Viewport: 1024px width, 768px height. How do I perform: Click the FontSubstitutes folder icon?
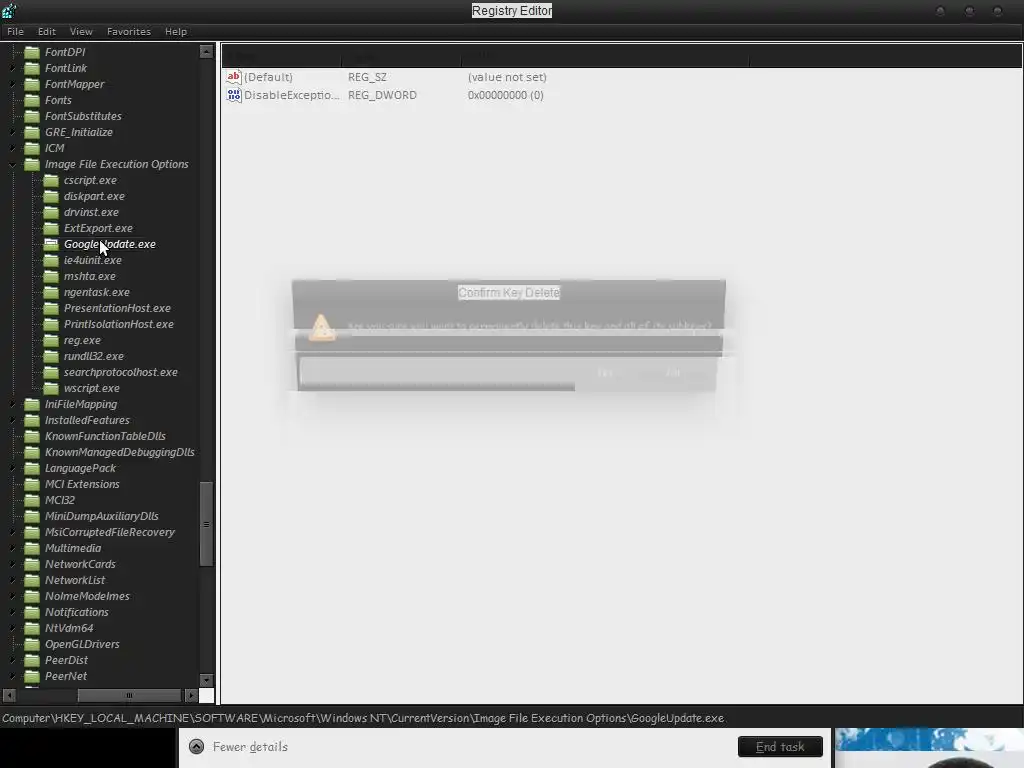[32, 116]
